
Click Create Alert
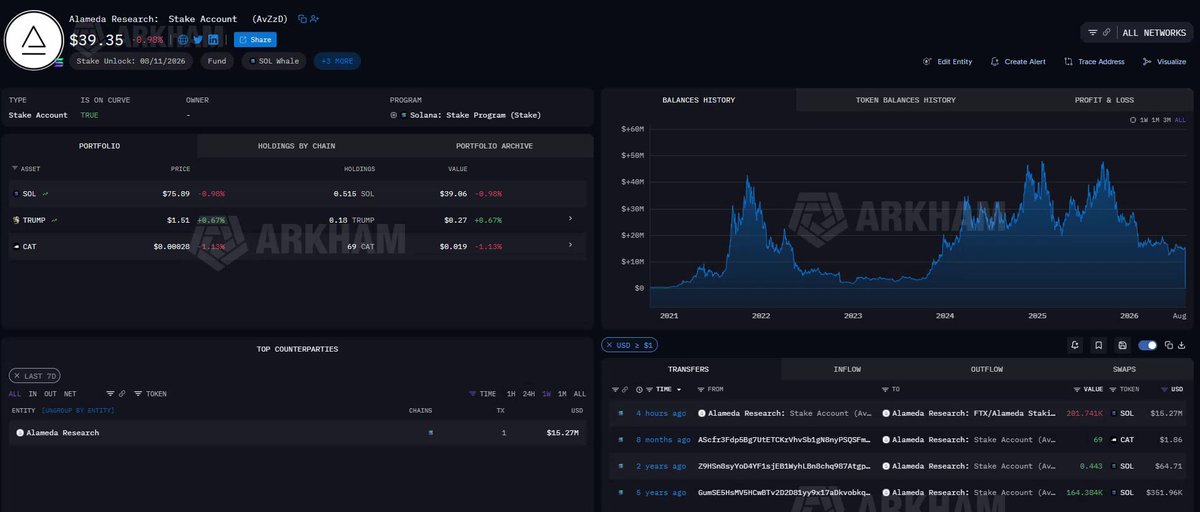pyautogui.click(x=1018, y=62)
